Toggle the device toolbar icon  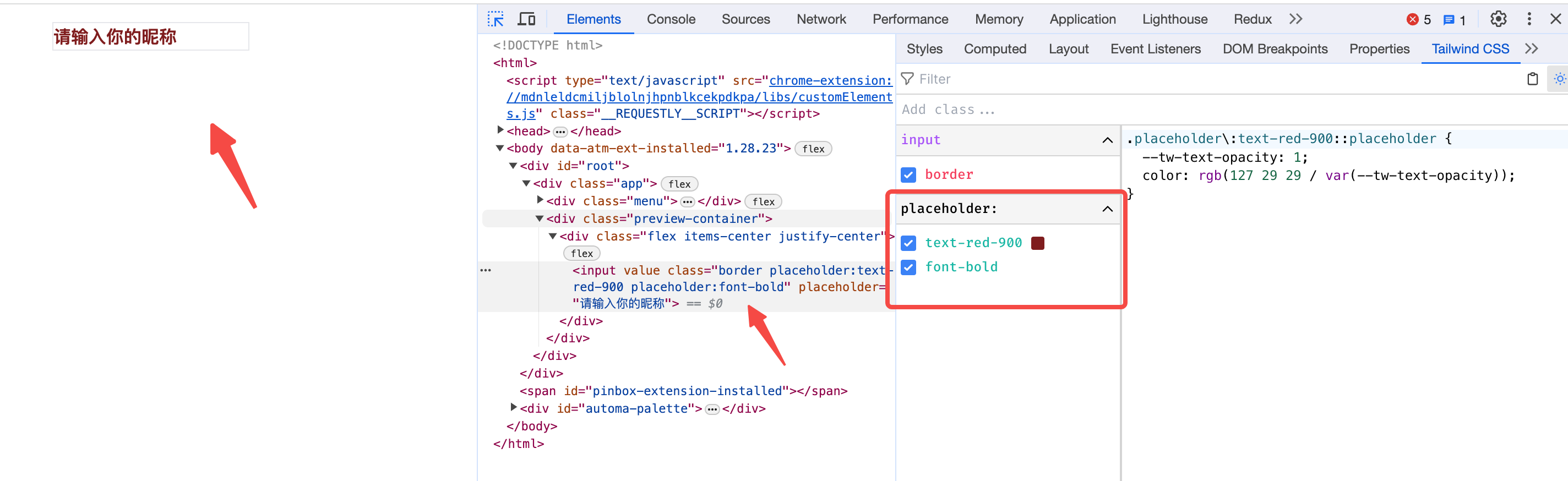point(526,19)
